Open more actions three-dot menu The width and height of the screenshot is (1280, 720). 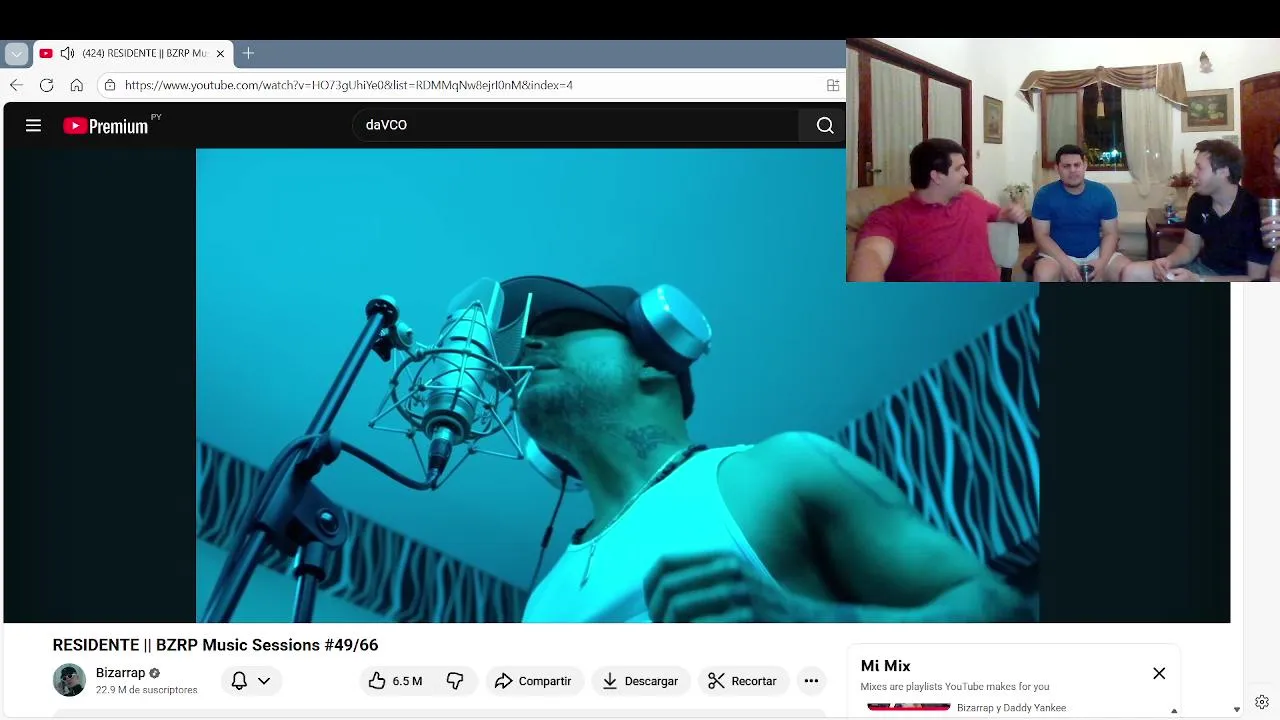pos(811,681)
